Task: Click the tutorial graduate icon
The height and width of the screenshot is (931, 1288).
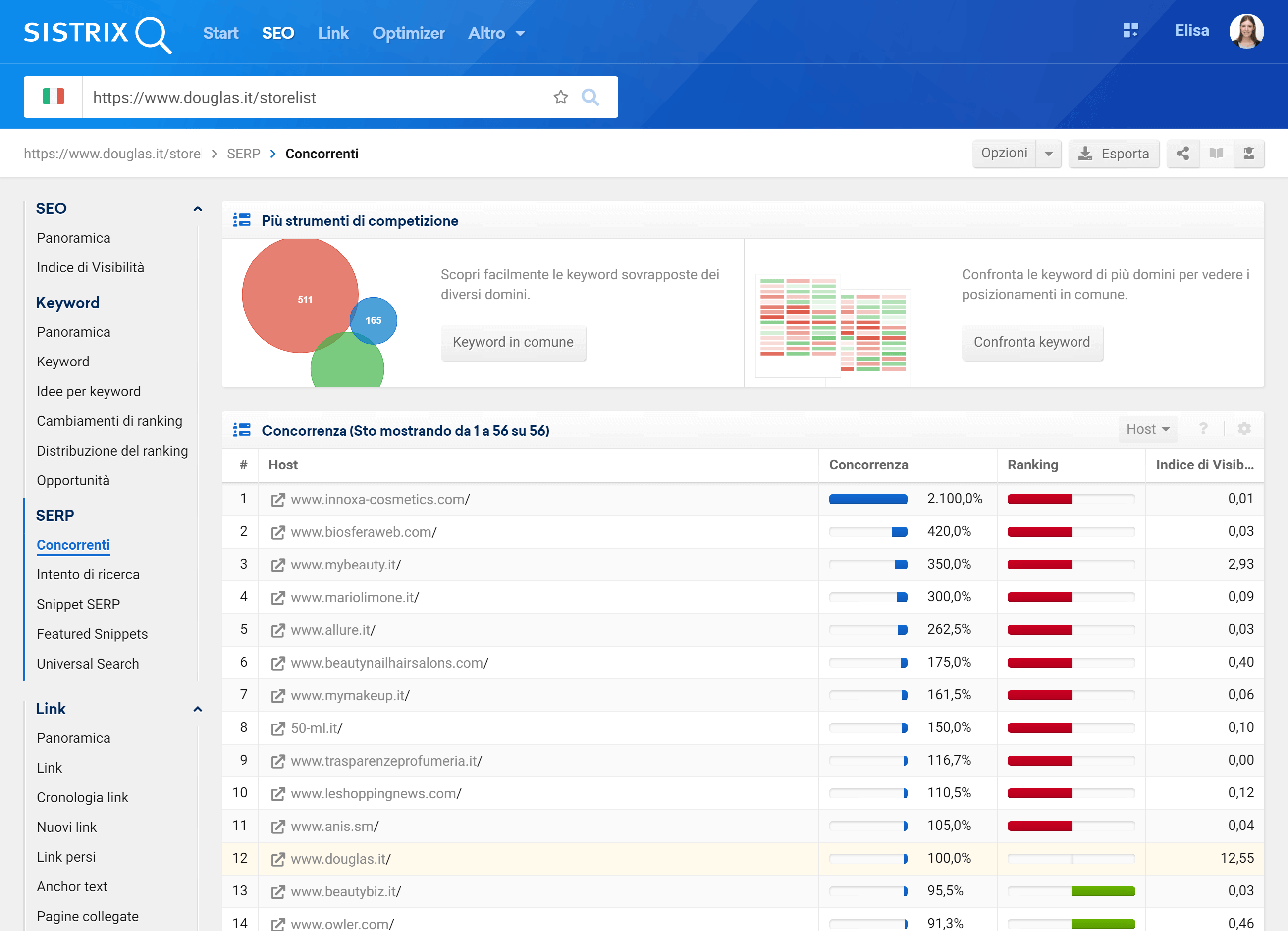Action: coord(1249,154)
